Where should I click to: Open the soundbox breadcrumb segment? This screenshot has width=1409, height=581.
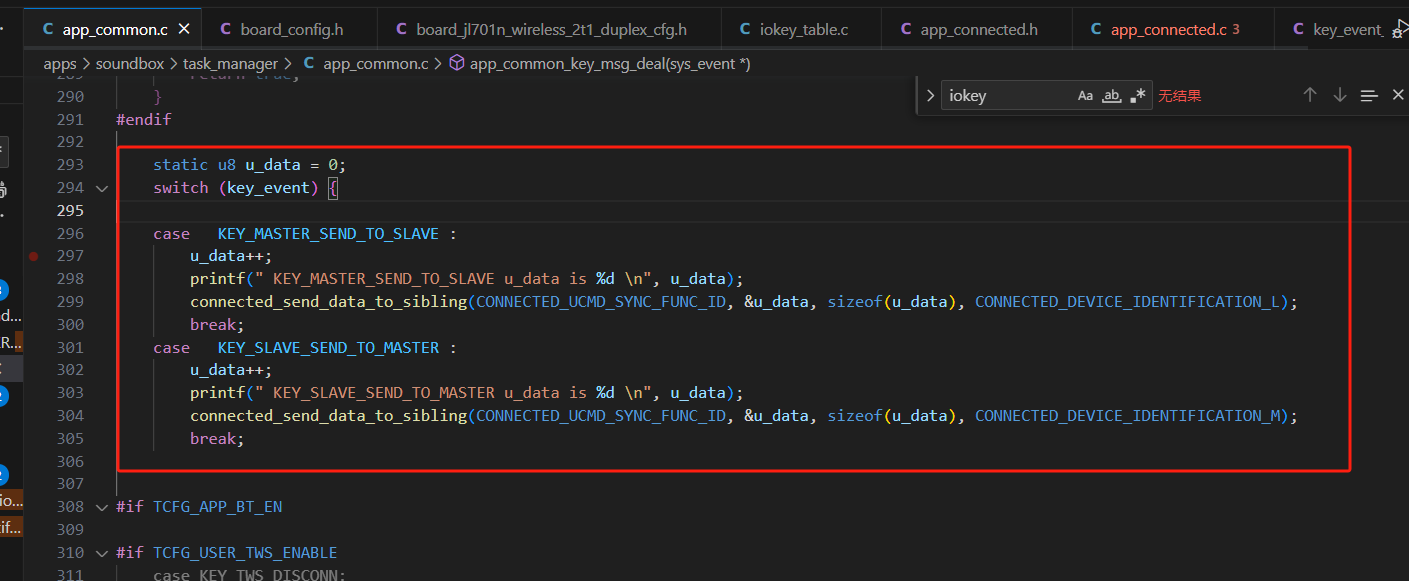click(130, 64)
